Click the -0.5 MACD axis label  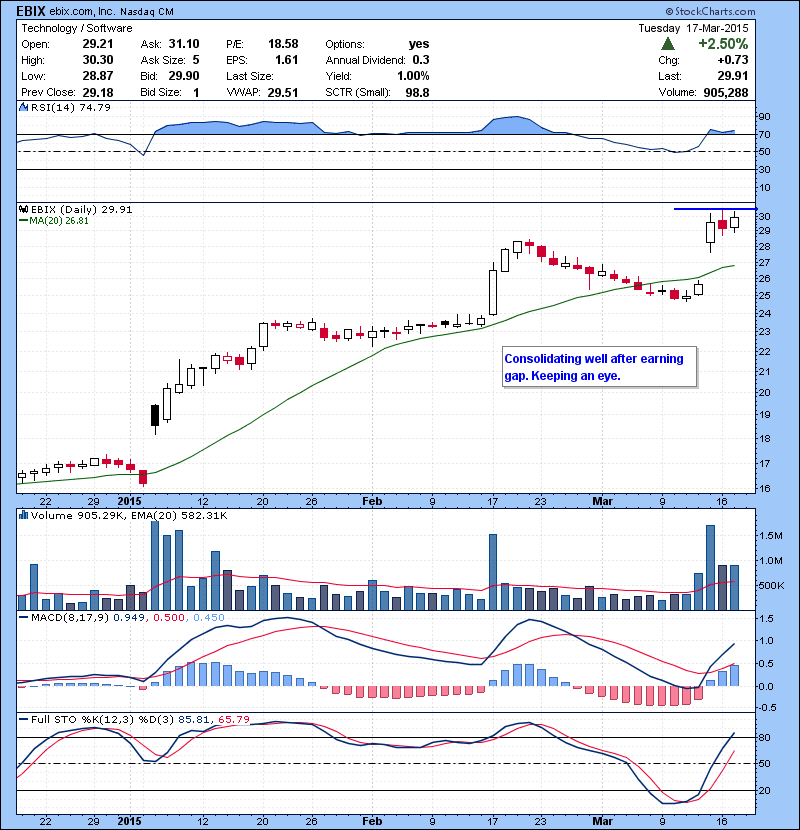click(x=767, y=707)
